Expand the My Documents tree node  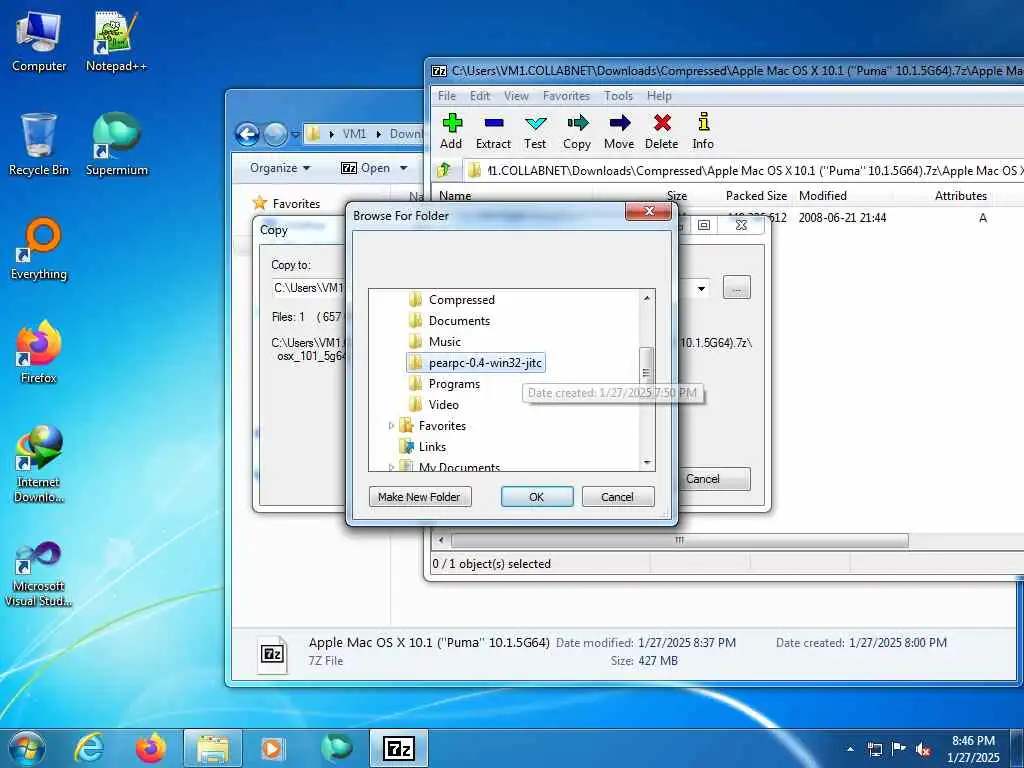click(391, 467)
